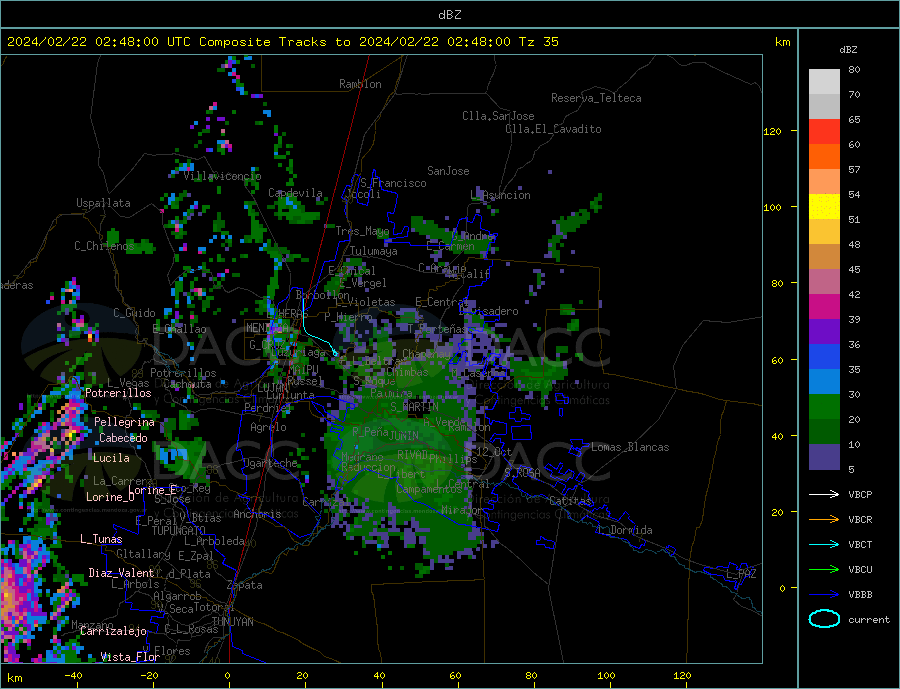Click the 'Diaz_Valent' map label
900x689 pixels.
(121, 573)
